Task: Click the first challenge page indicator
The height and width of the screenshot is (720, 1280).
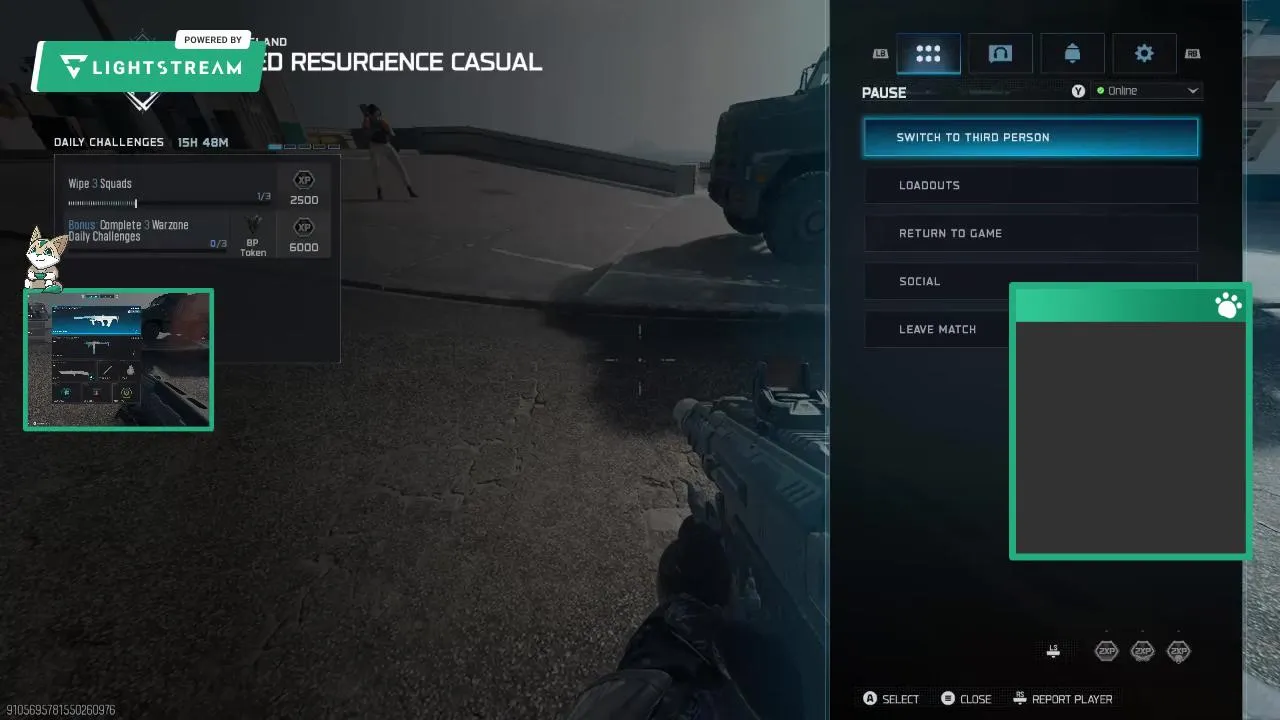Action: point(275,147)
